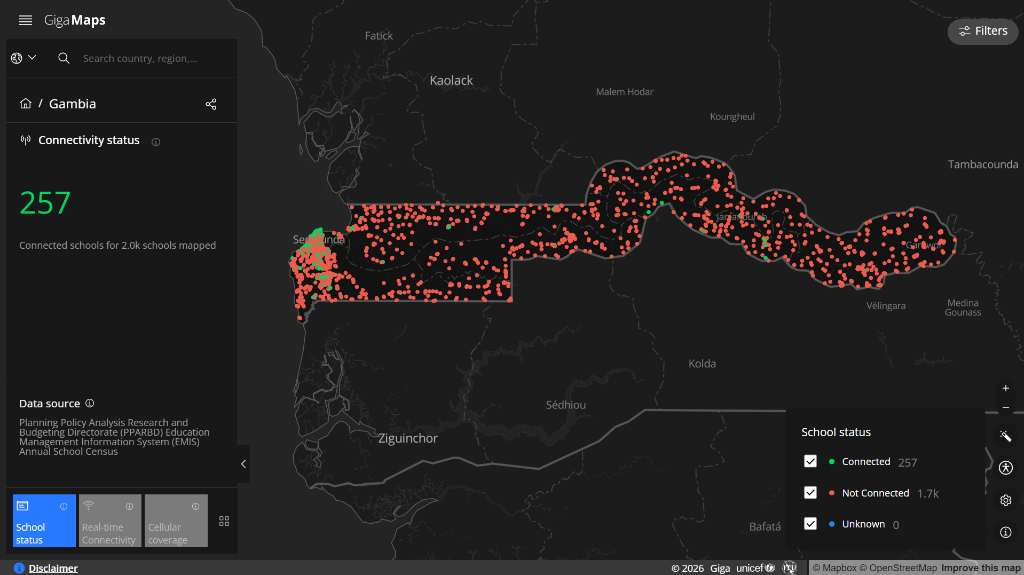Click the Disclaimer info icon

pos(19,568)
